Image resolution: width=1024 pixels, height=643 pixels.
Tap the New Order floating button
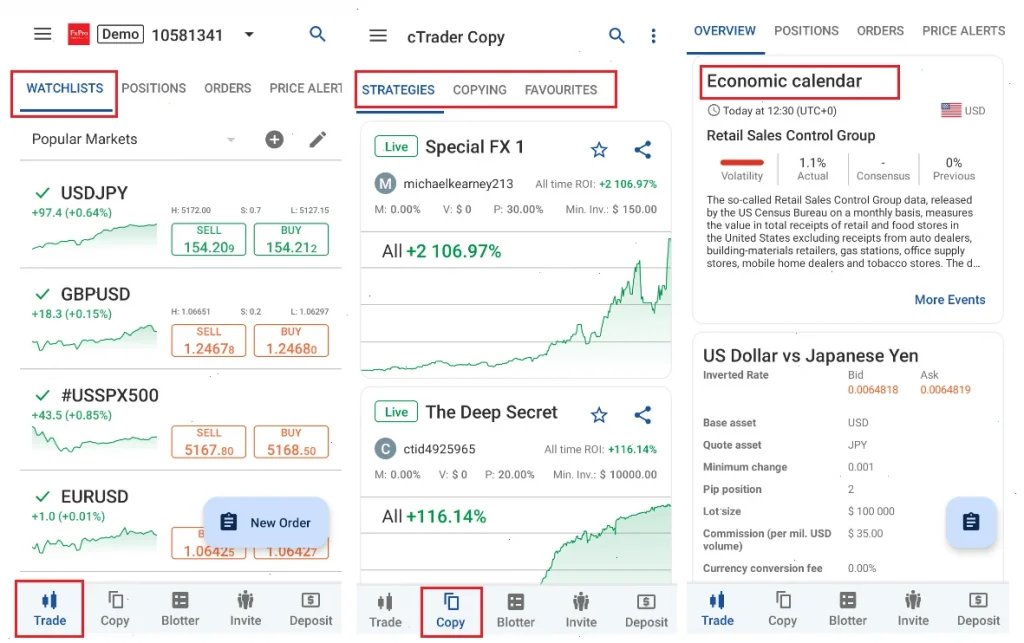[x=266, y=522]
